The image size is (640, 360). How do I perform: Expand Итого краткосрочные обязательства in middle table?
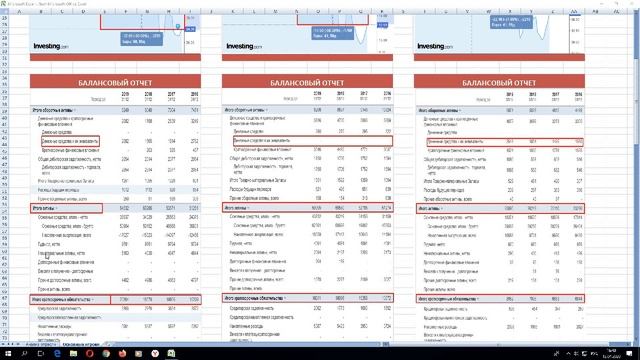click(x=285, y=298)
